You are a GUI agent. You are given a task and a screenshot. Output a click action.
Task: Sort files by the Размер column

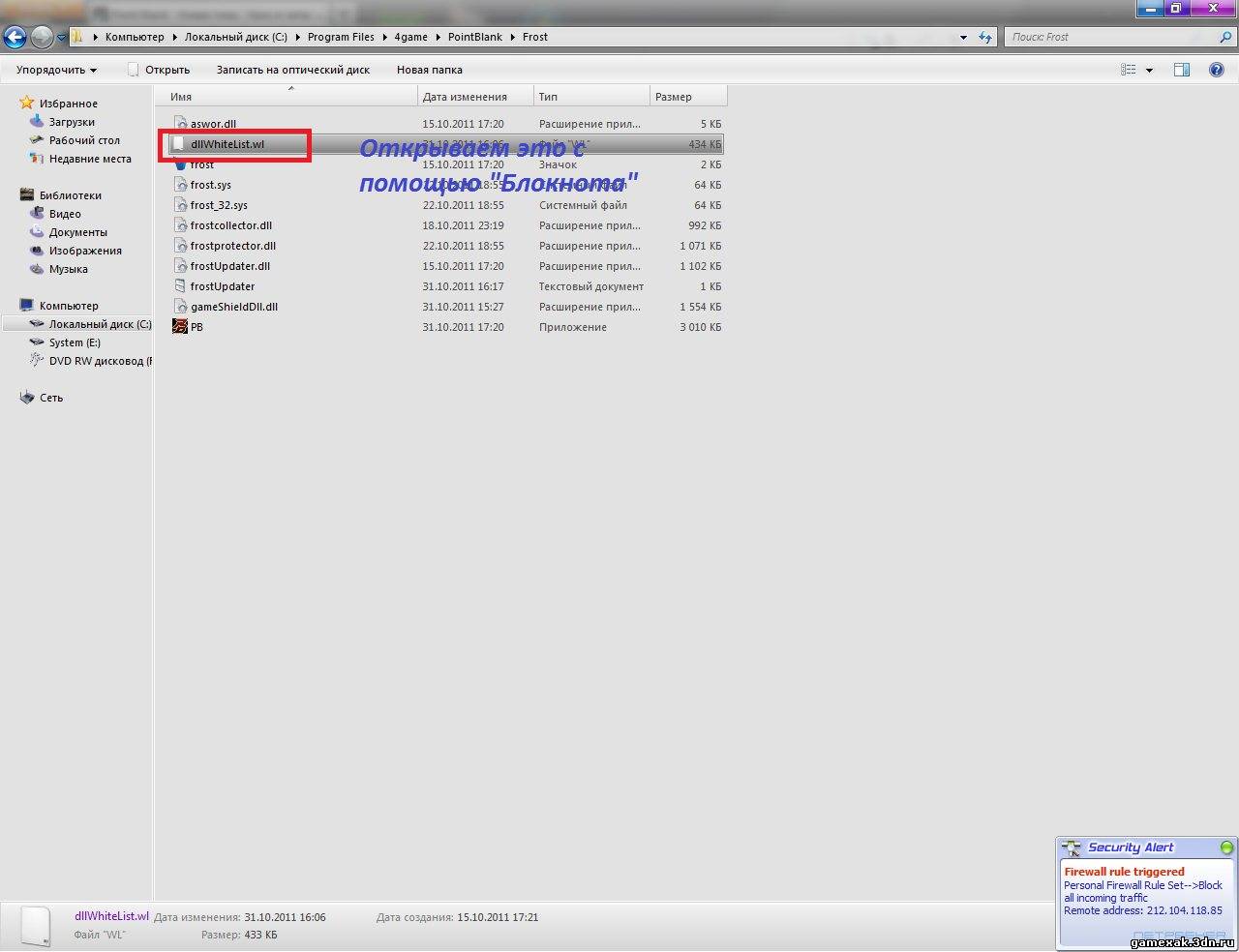click(x=674, y=97)
